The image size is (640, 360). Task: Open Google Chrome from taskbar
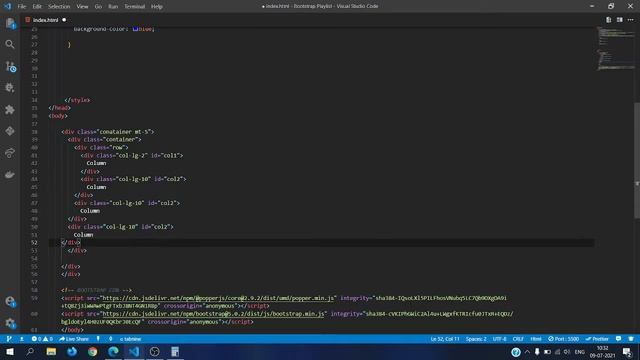pos(92,351)
